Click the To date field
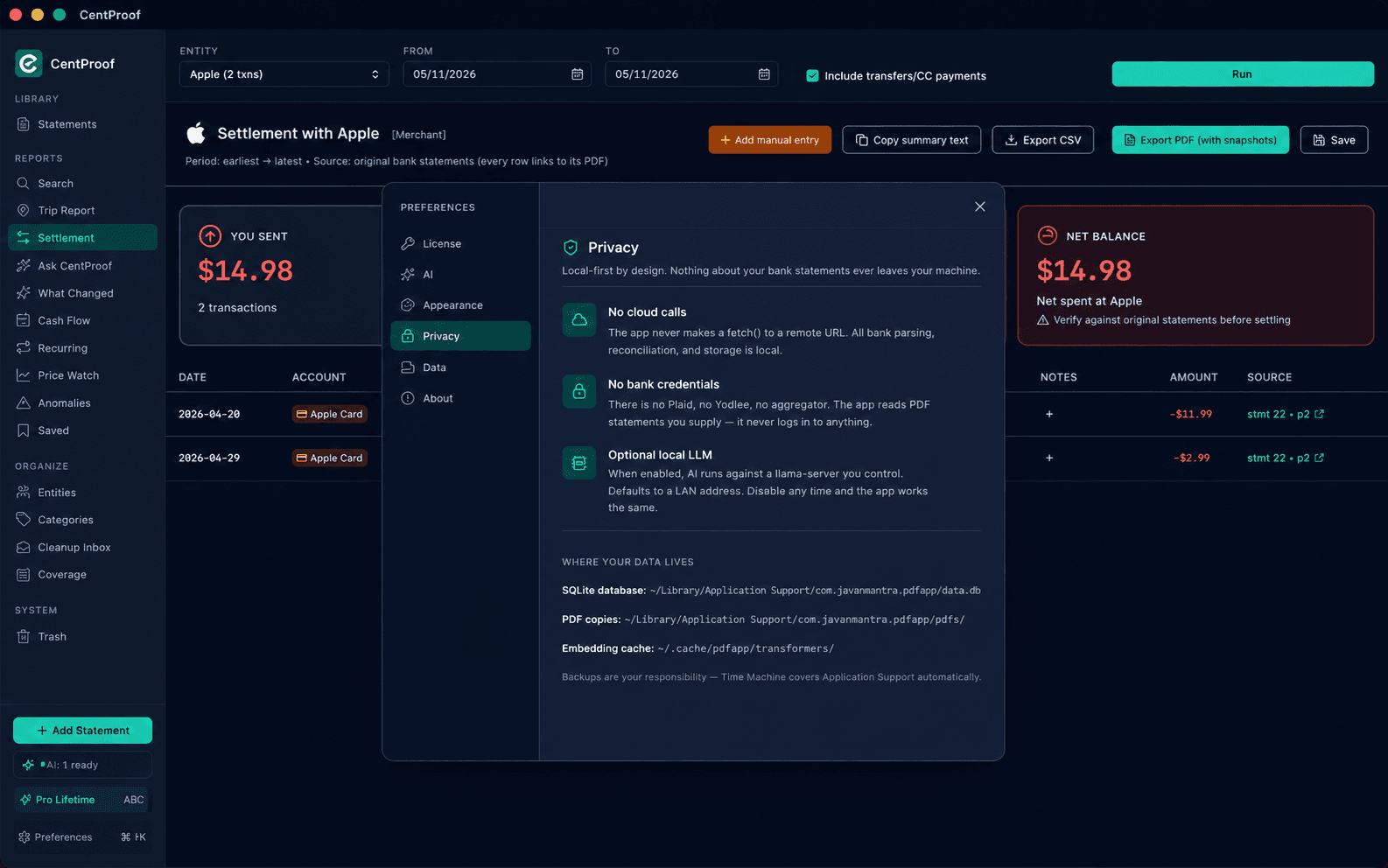 691,74
